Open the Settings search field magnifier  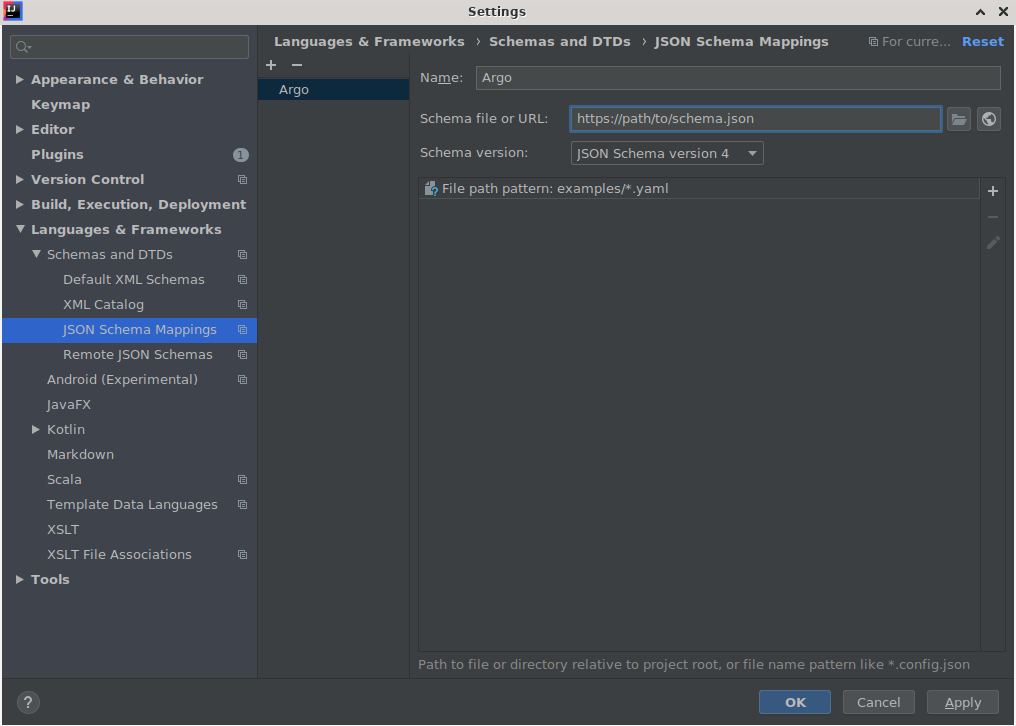(x=22, y=46)
